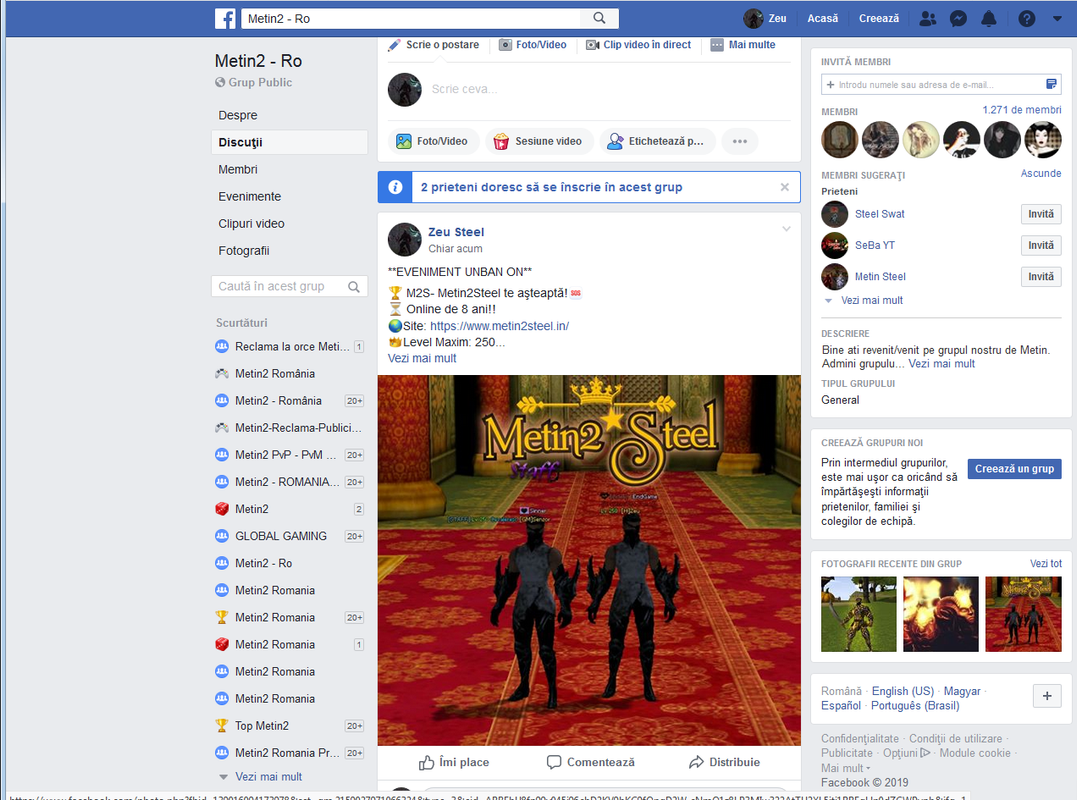Switch language to English (US)
1077x800 pixels.
(903, 691)
